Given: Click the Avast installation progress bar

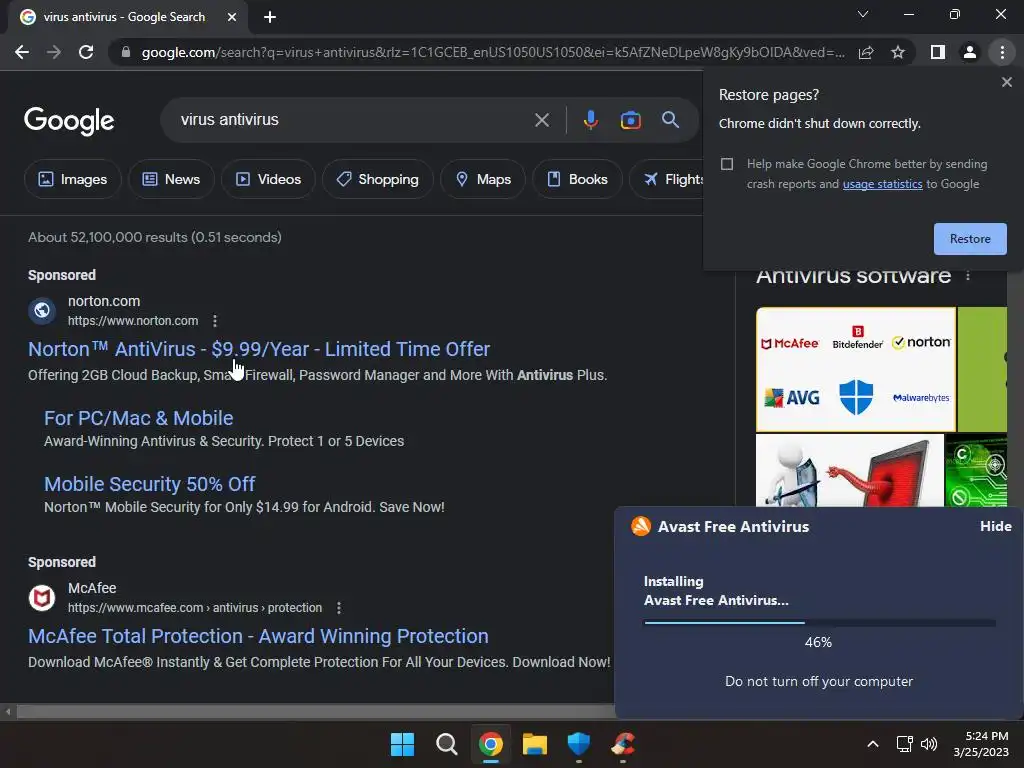Looking at the screenshot, I should click(820, 623).
